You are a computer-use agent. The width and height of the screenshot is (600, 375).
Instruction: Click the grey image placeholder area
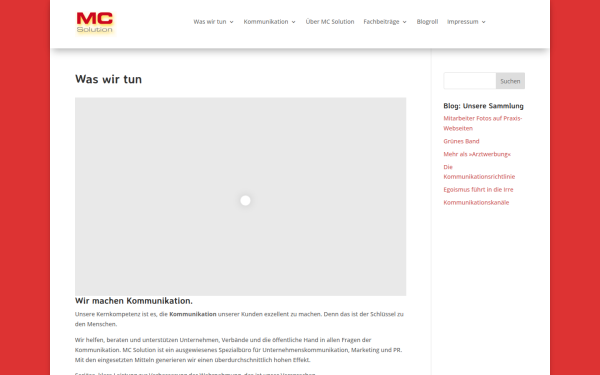[x=240, y=196]
